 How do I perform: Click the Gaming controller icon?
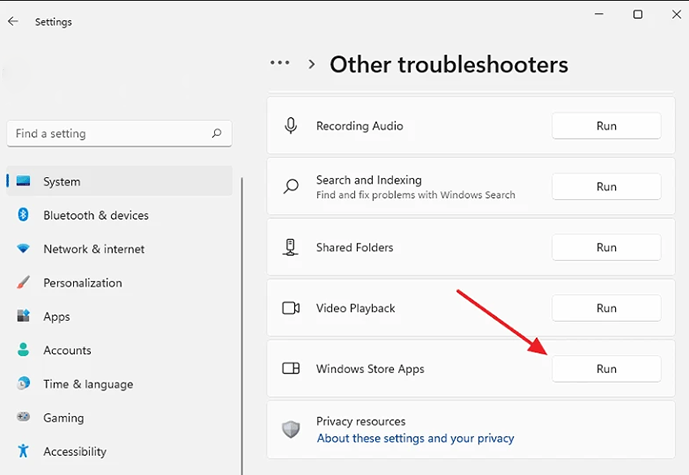click(x=23, y=417)
